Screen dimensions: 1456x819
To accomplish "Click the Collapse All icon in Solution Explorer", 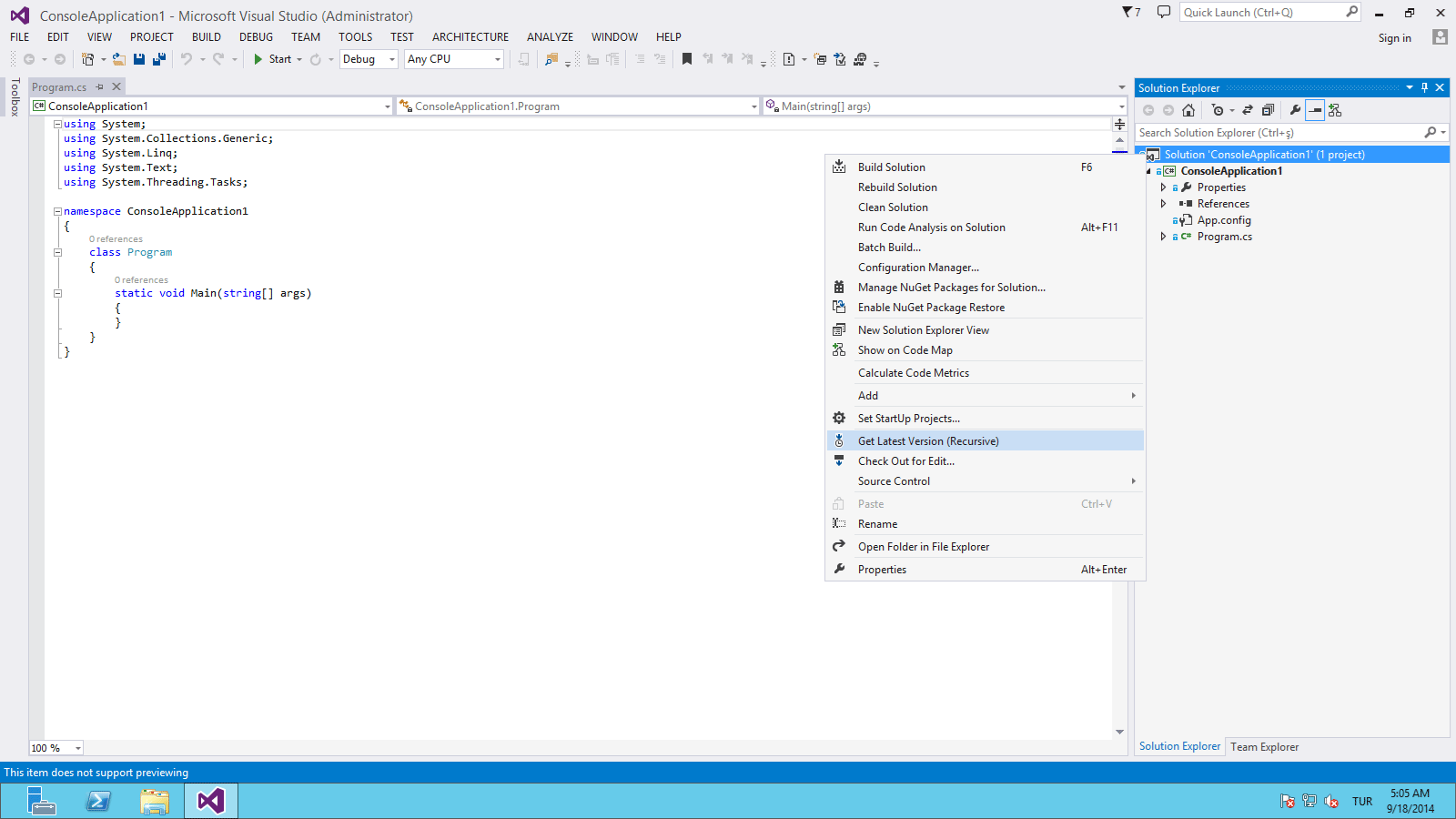I will pos(1268,110).
